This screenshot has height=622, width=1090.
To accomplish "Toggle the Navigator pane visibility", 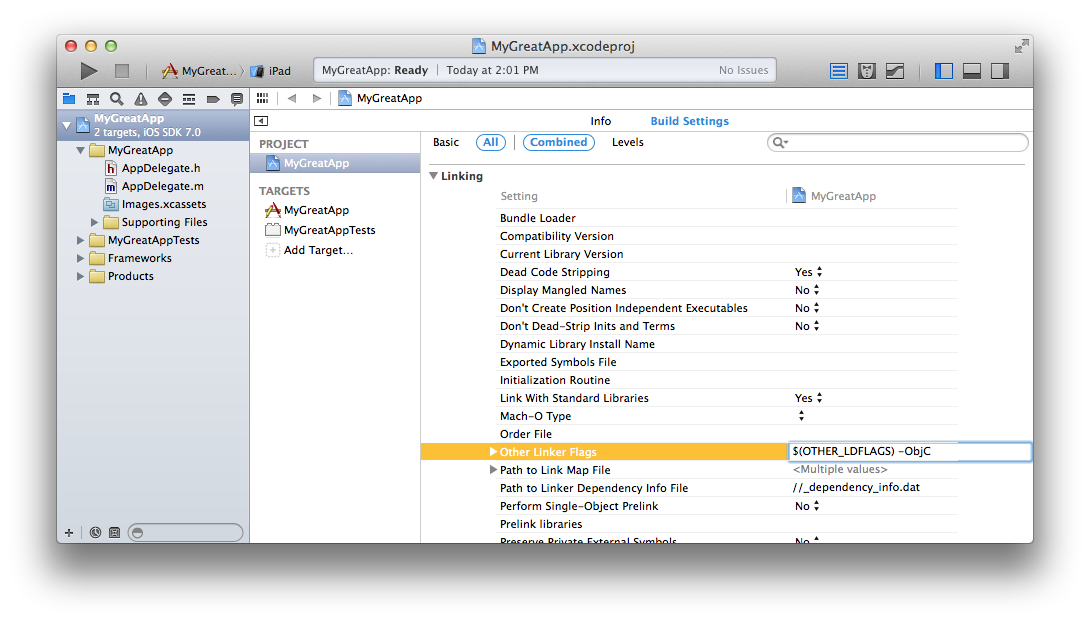I will point(943,71).
